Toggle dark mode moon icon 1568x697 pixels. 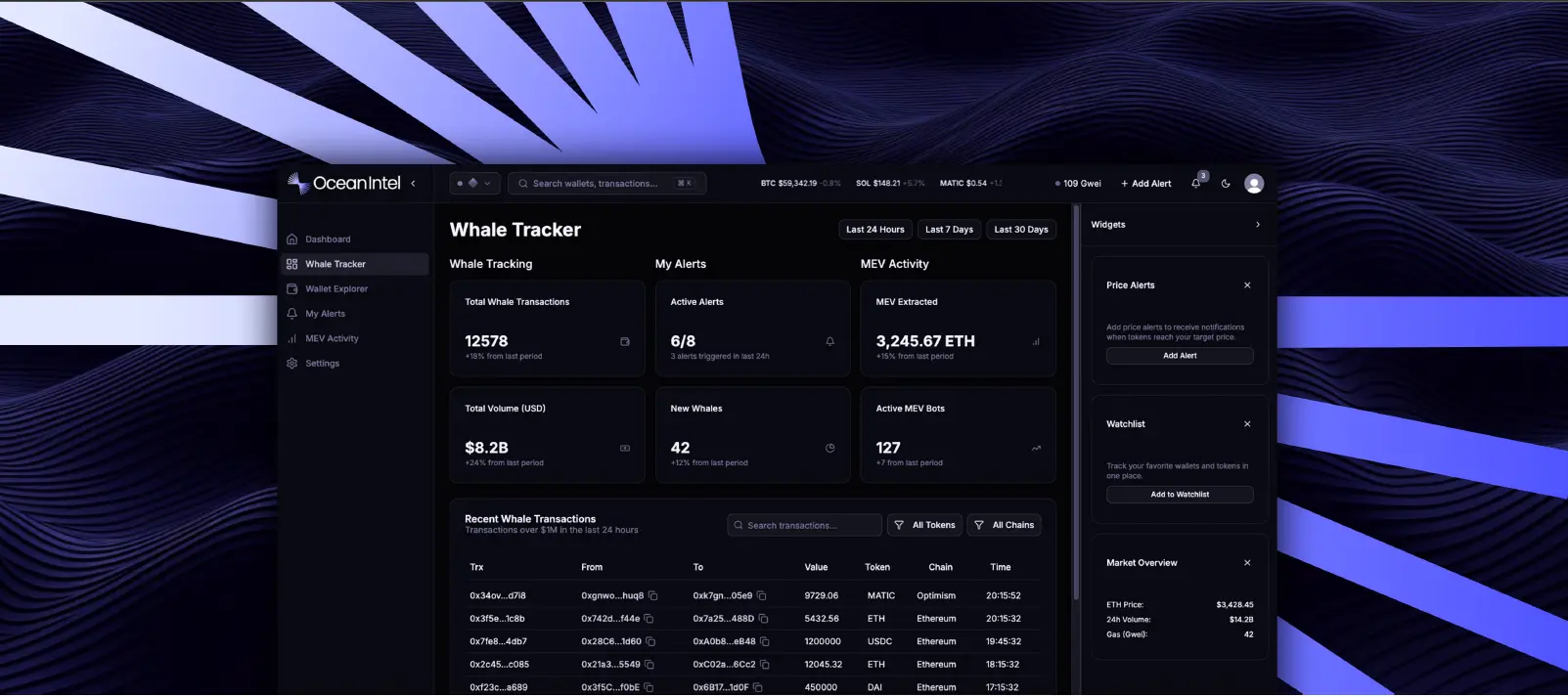click(x=1226, y=184)
